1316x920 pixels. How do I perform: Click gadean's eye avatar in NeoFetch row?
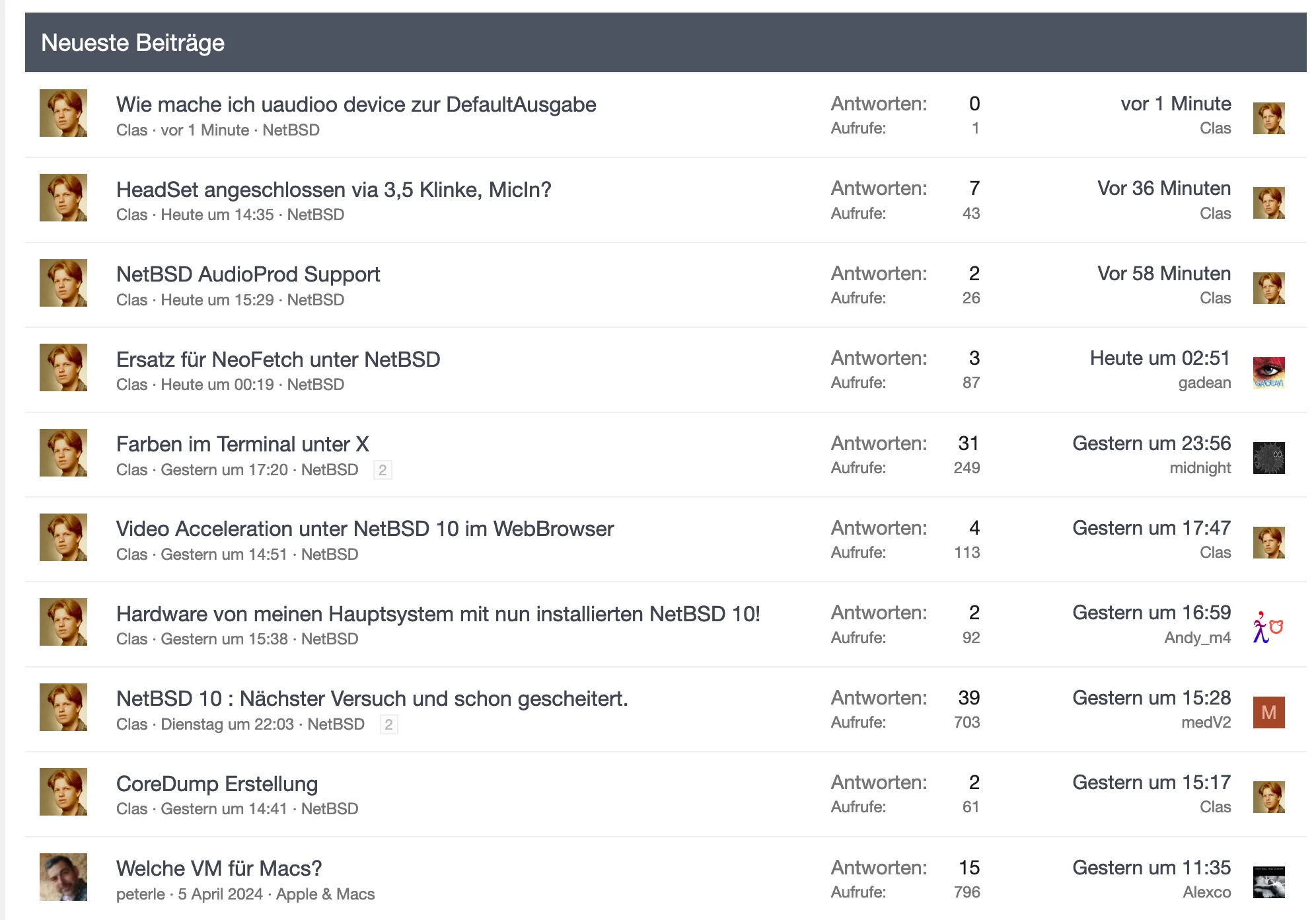(x=1269, y=373)
